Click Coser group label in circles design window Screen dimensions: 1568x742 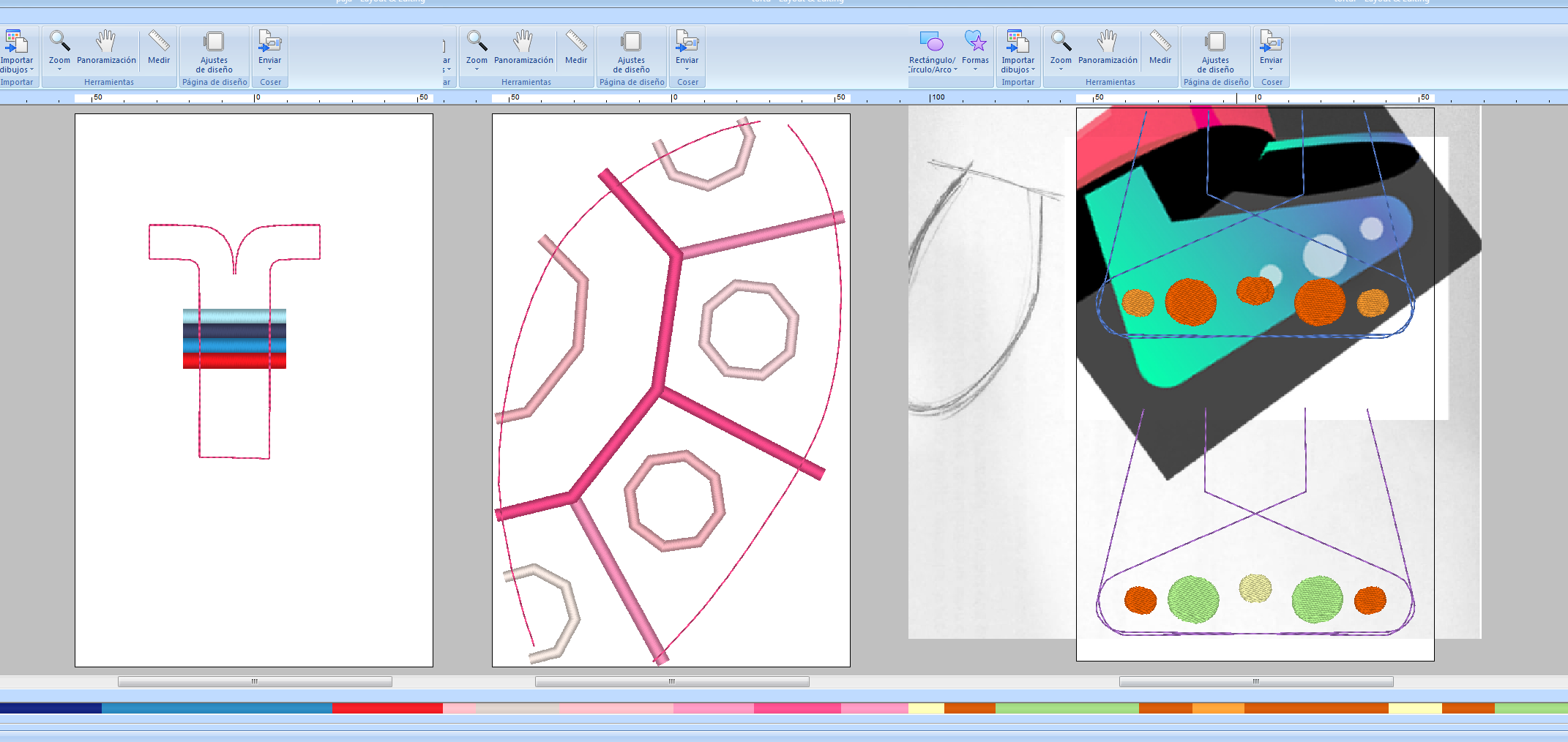click(x=1272, y=82)
